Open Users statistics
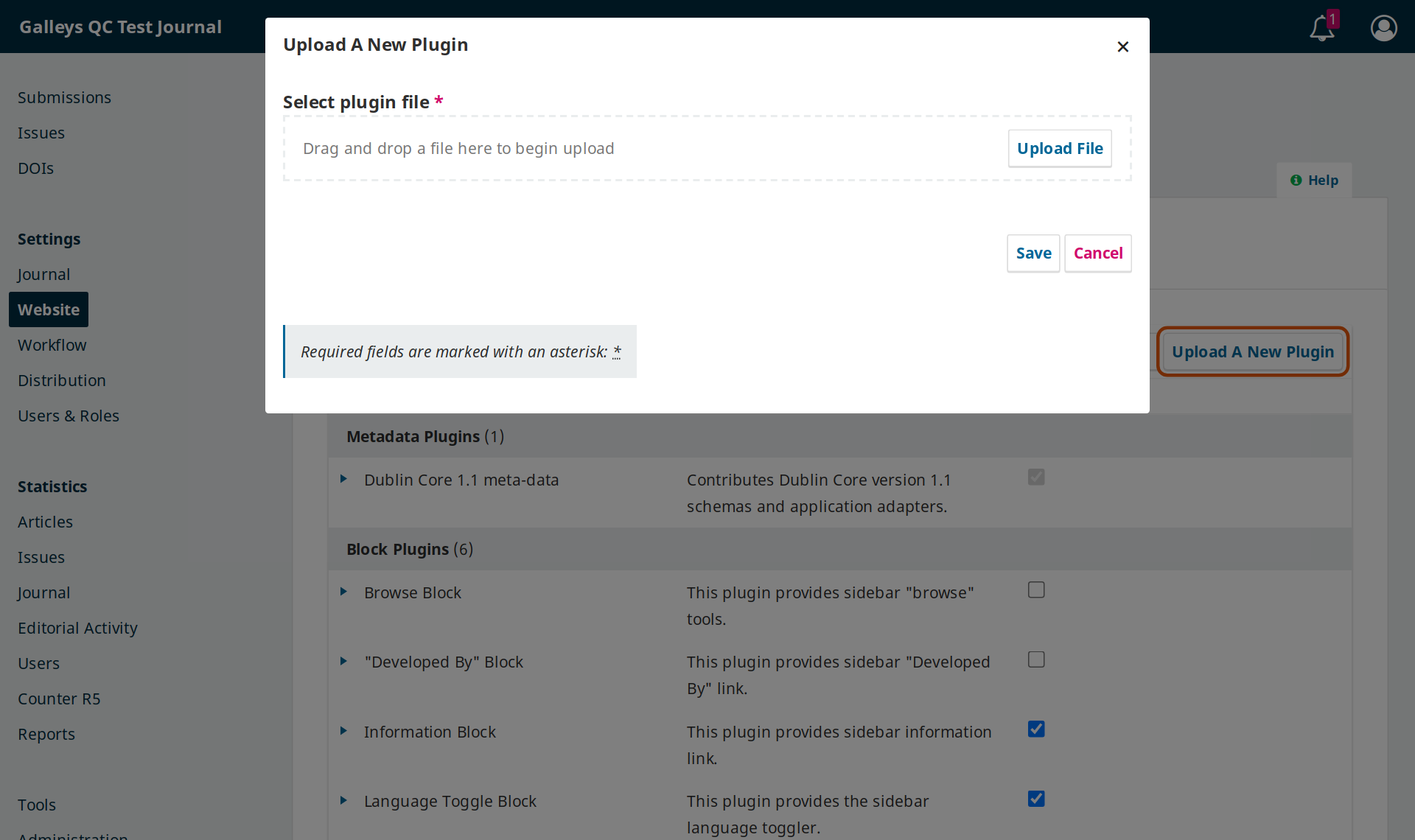 (x=38, y=663)
